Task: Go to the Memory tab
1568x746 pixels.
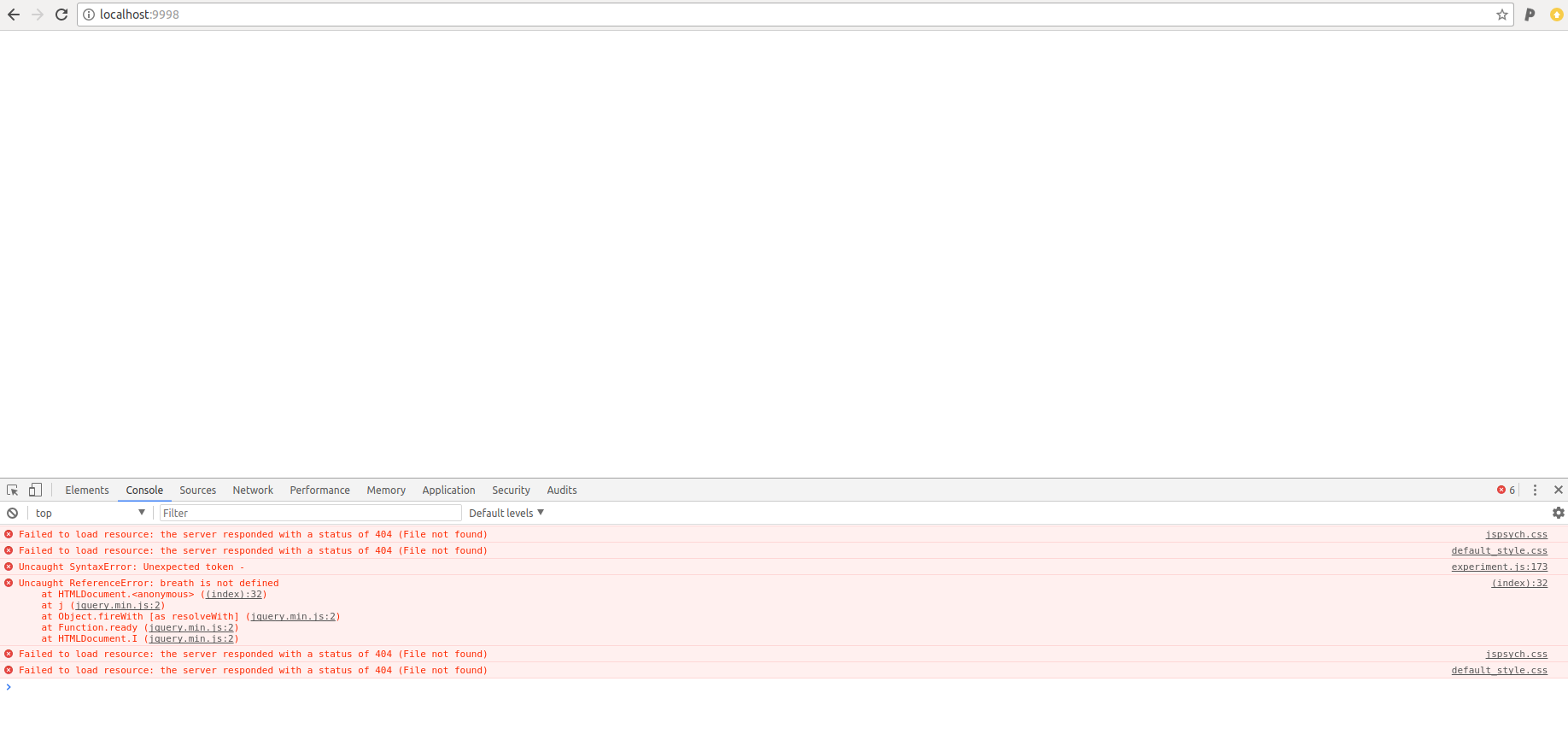Action: [386, 490]
